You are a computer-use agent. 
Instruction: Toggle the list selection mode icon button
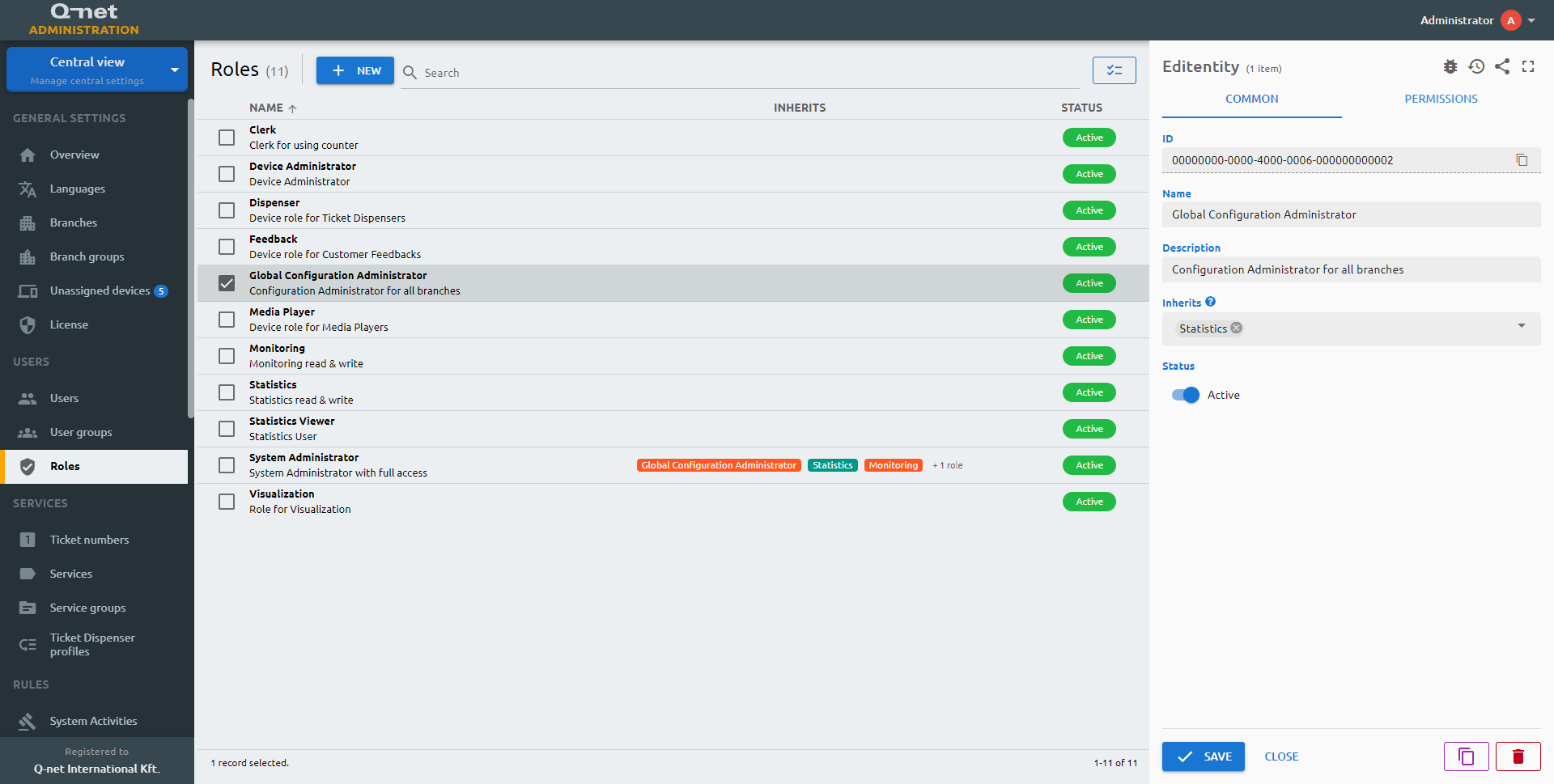1115,70
